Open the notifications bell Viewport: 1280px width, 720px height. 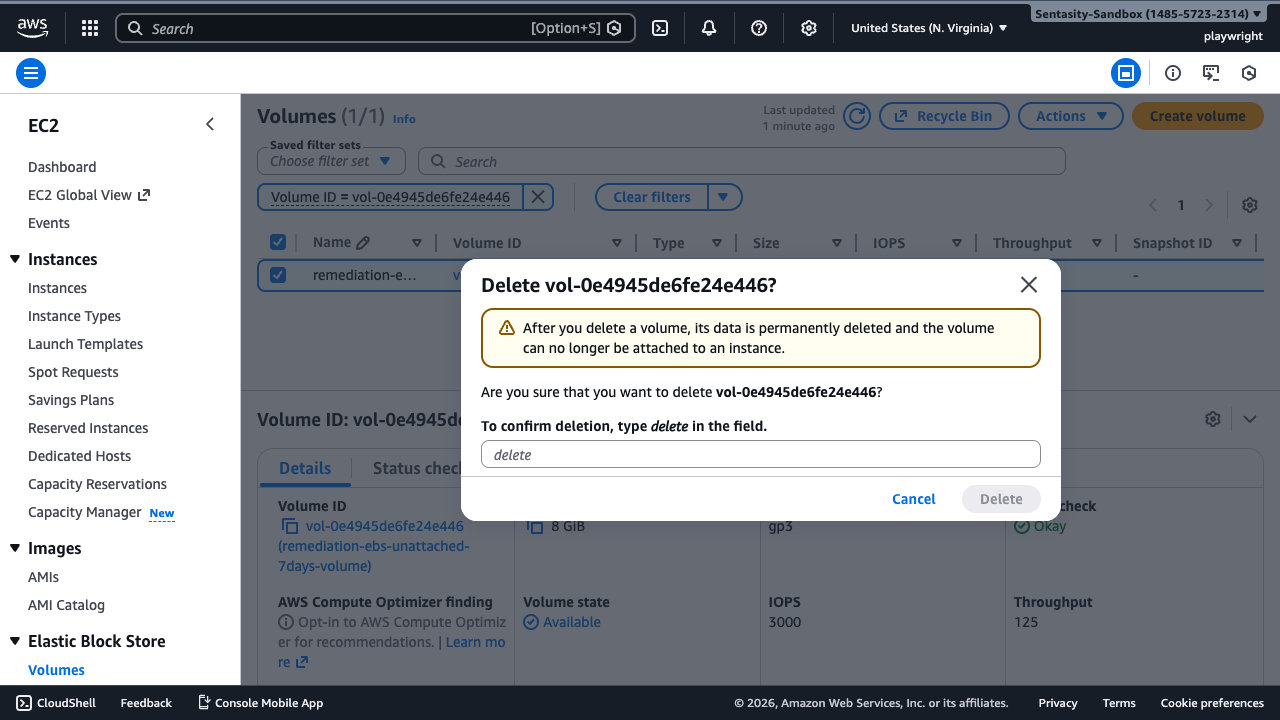coord(709,27)
